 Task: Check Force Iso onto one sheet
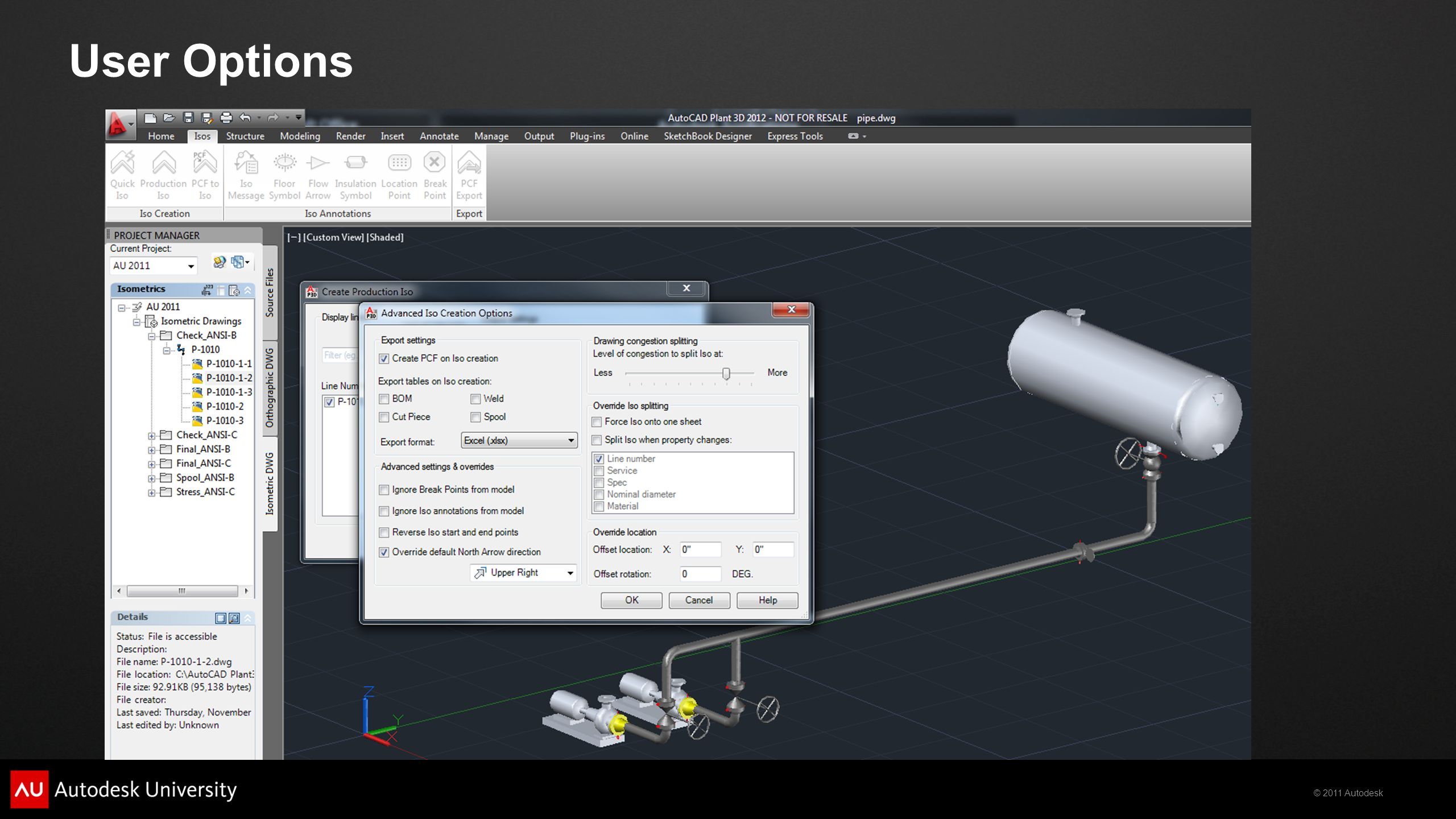[597, 422]
